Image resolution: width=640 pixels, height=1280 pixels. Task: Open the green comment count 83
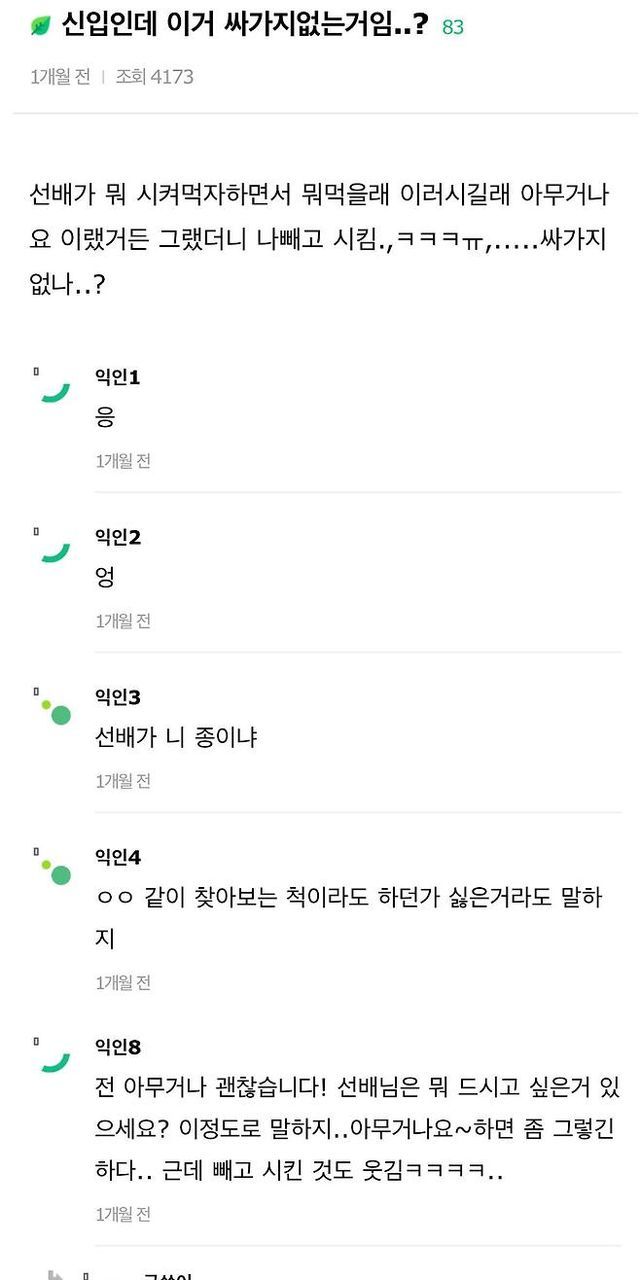453,27
